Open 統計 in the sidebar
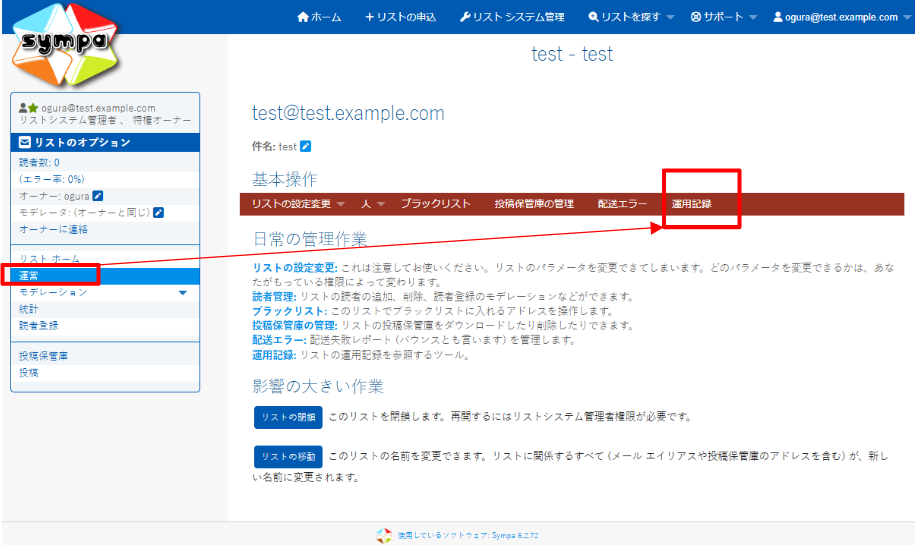 (x=29, y=309)
